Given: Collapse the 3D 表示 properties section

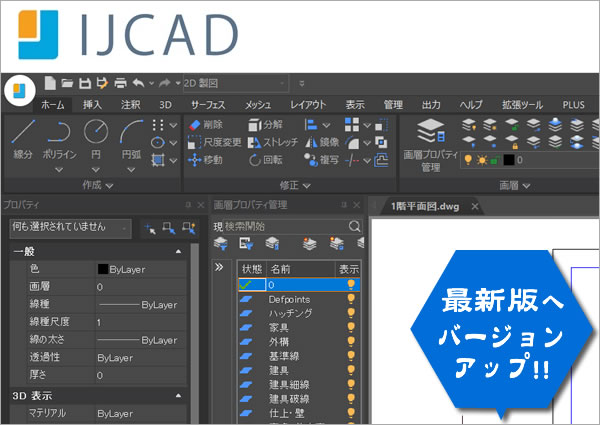Looking at the screenshot, I should click(x=178, y=395).
